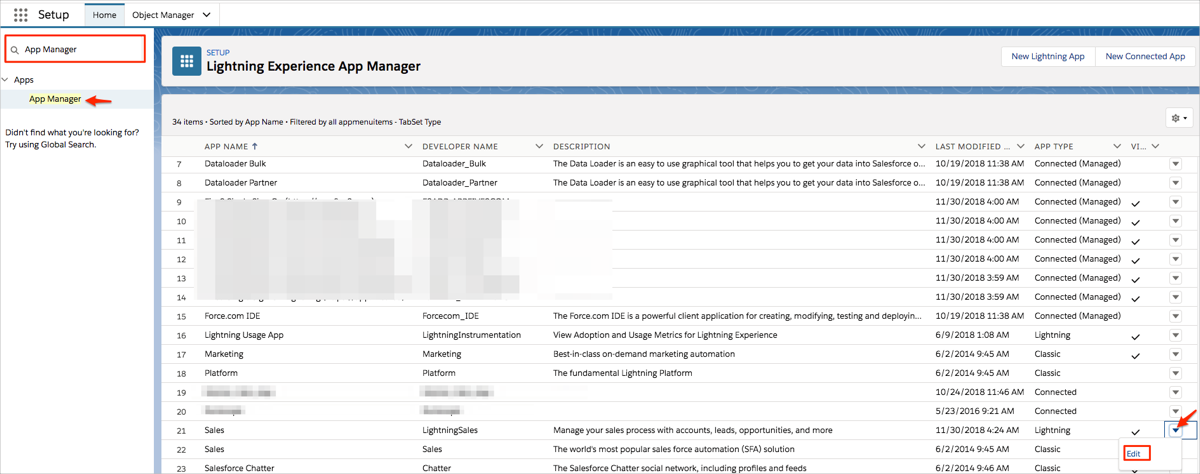Choose Edit from the row action menu

point(1133,454)
